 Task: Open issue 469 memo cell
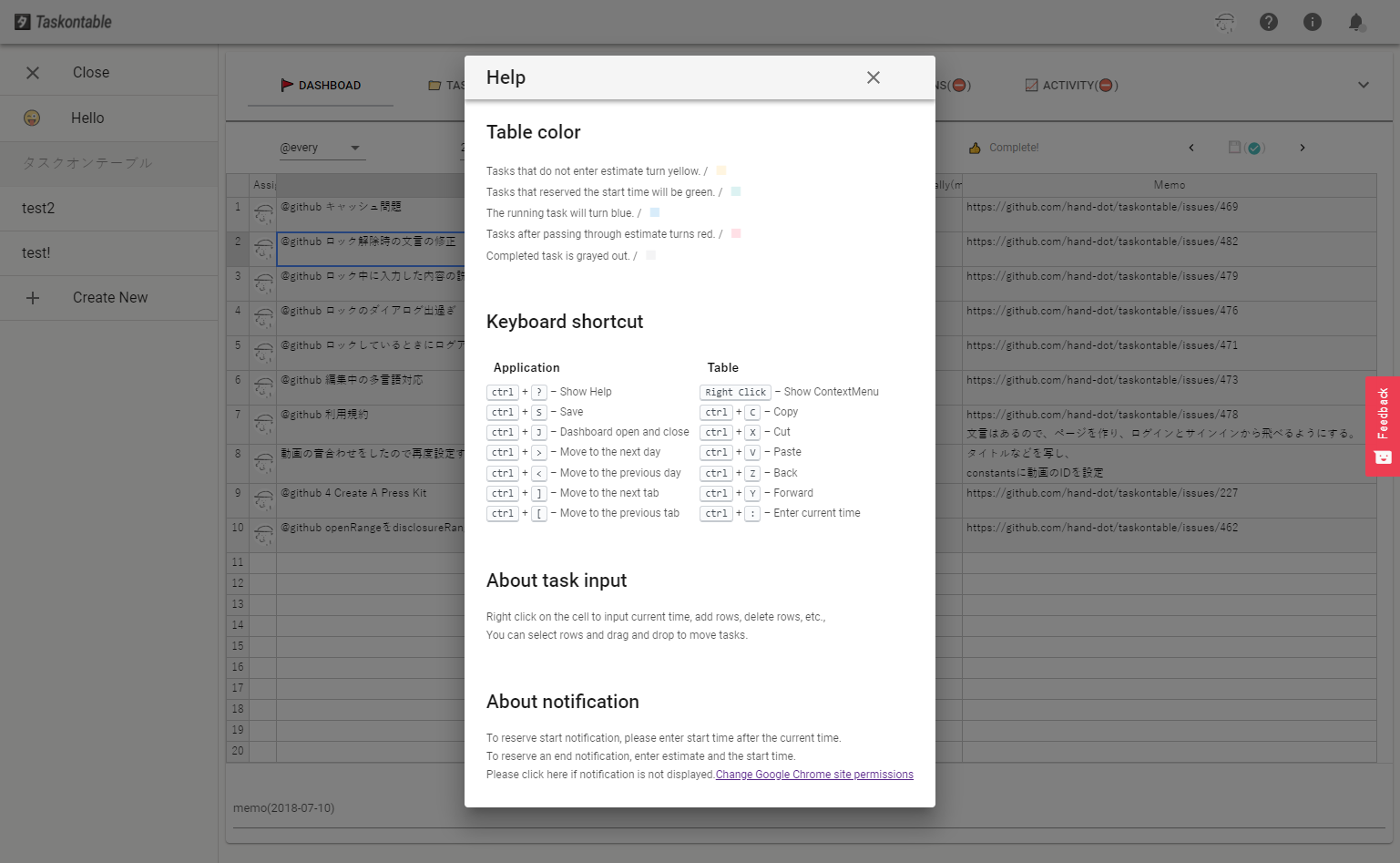tap(1169, 213)
